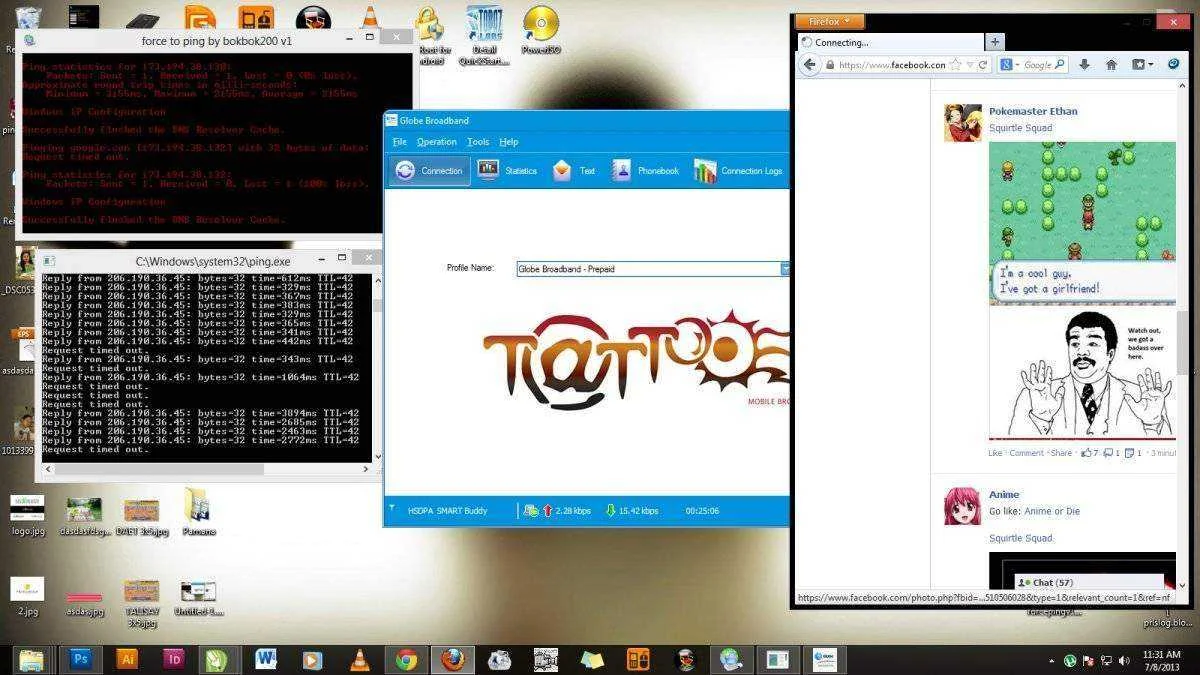Open Google Chrome from the taskbar

tap(406, 659)
